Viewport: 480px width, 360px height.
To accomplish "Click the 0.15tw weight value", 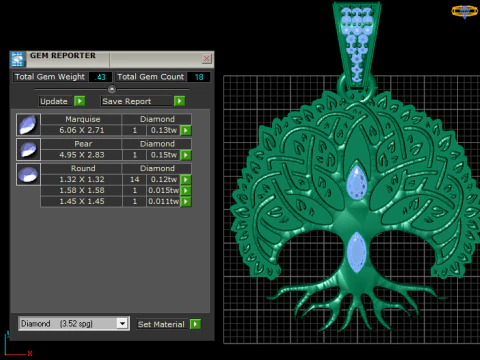I will click(x=164, y=155).
